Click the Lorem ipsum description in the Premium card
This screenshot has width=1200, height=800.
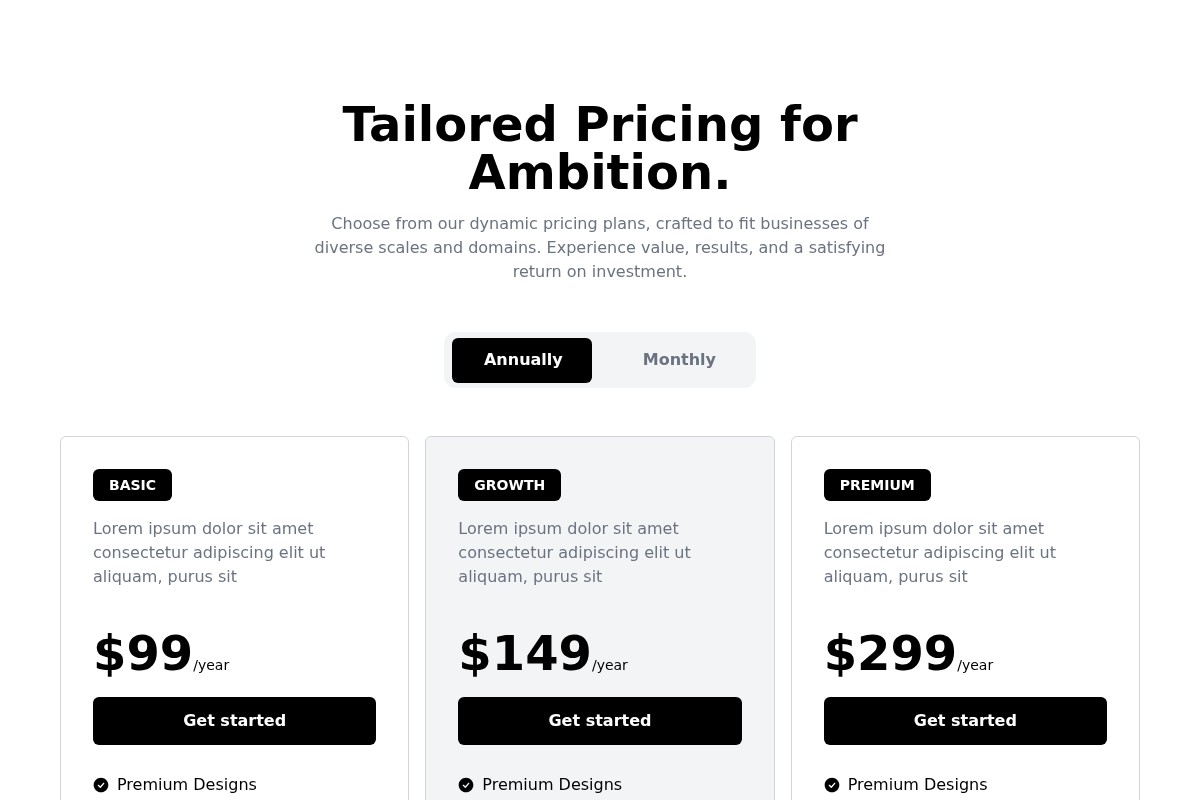pyautogui.click(x=940, y=552)
